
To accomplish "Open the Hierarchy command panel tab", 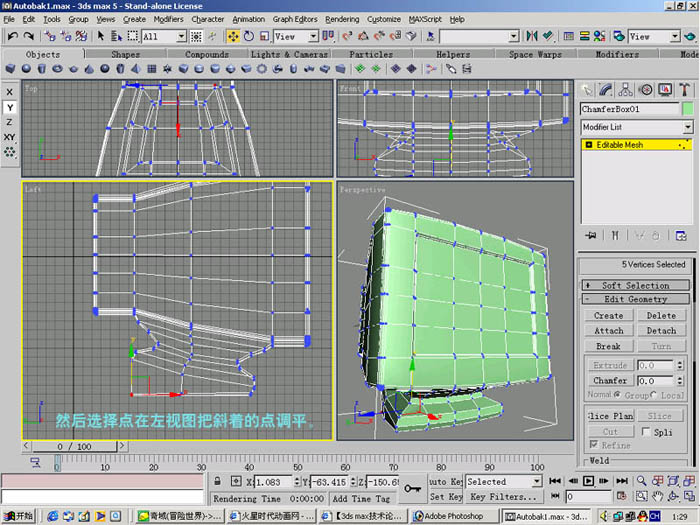I will click(x=625, y=90).
